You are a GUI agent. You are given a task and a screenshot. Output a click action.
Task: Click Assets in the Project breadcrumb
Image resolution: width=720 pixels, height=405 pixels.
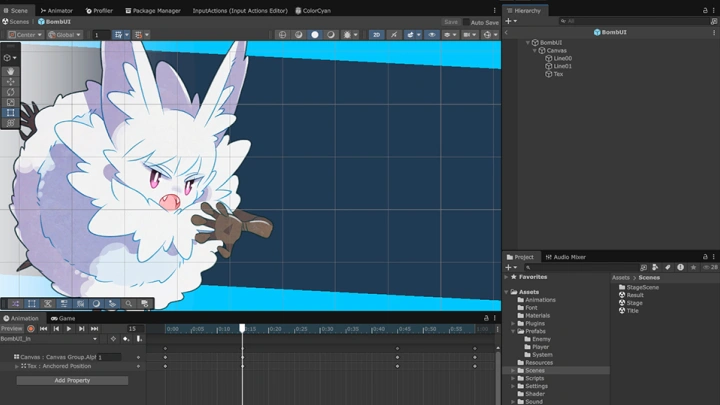point(620,278)
